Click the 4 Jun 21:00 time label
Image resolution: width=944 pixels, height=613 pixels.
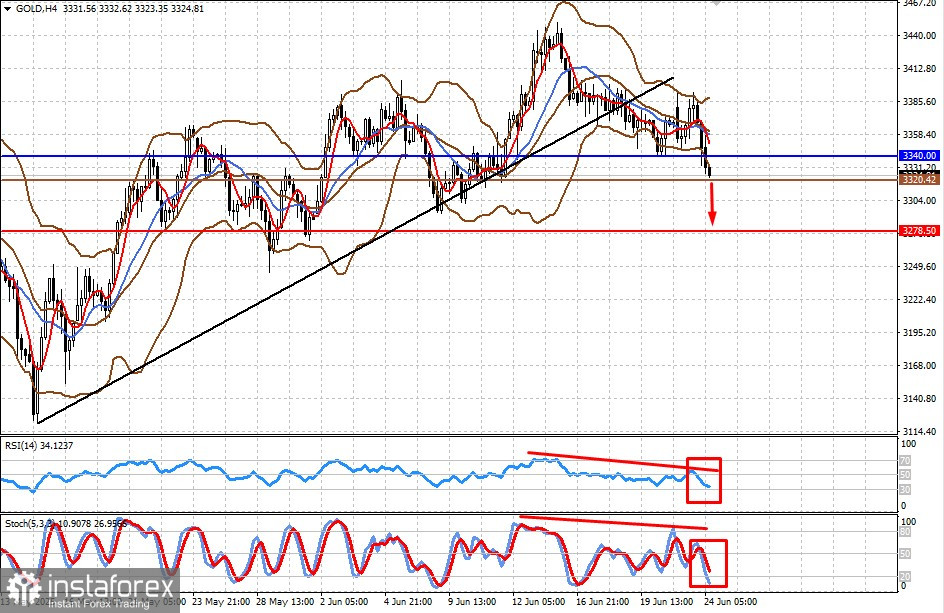click(x=408, y=602)
